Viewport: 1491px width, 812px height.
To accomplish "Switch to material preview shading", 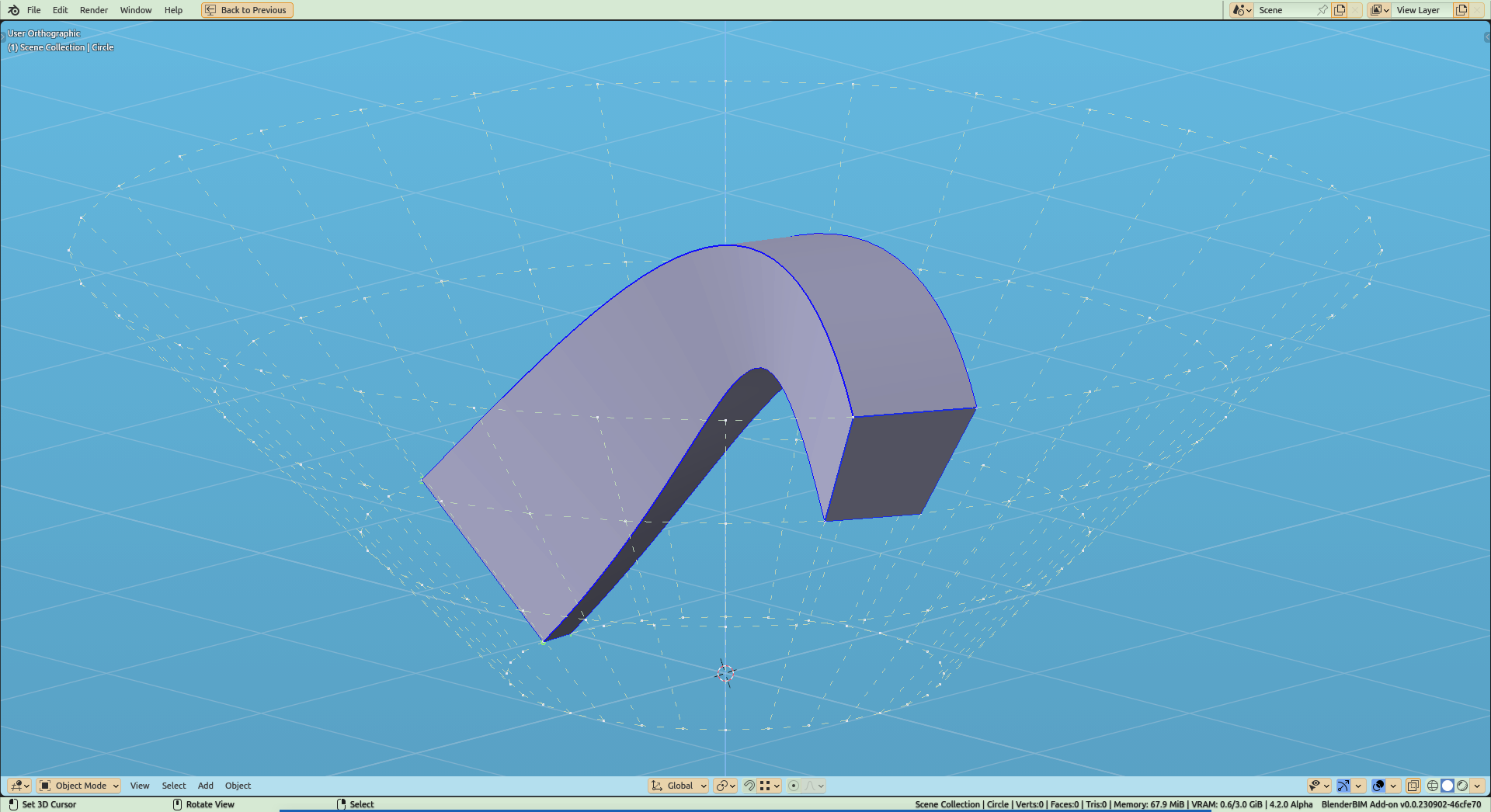I will pyautogui.click(x=1462, y=786).
